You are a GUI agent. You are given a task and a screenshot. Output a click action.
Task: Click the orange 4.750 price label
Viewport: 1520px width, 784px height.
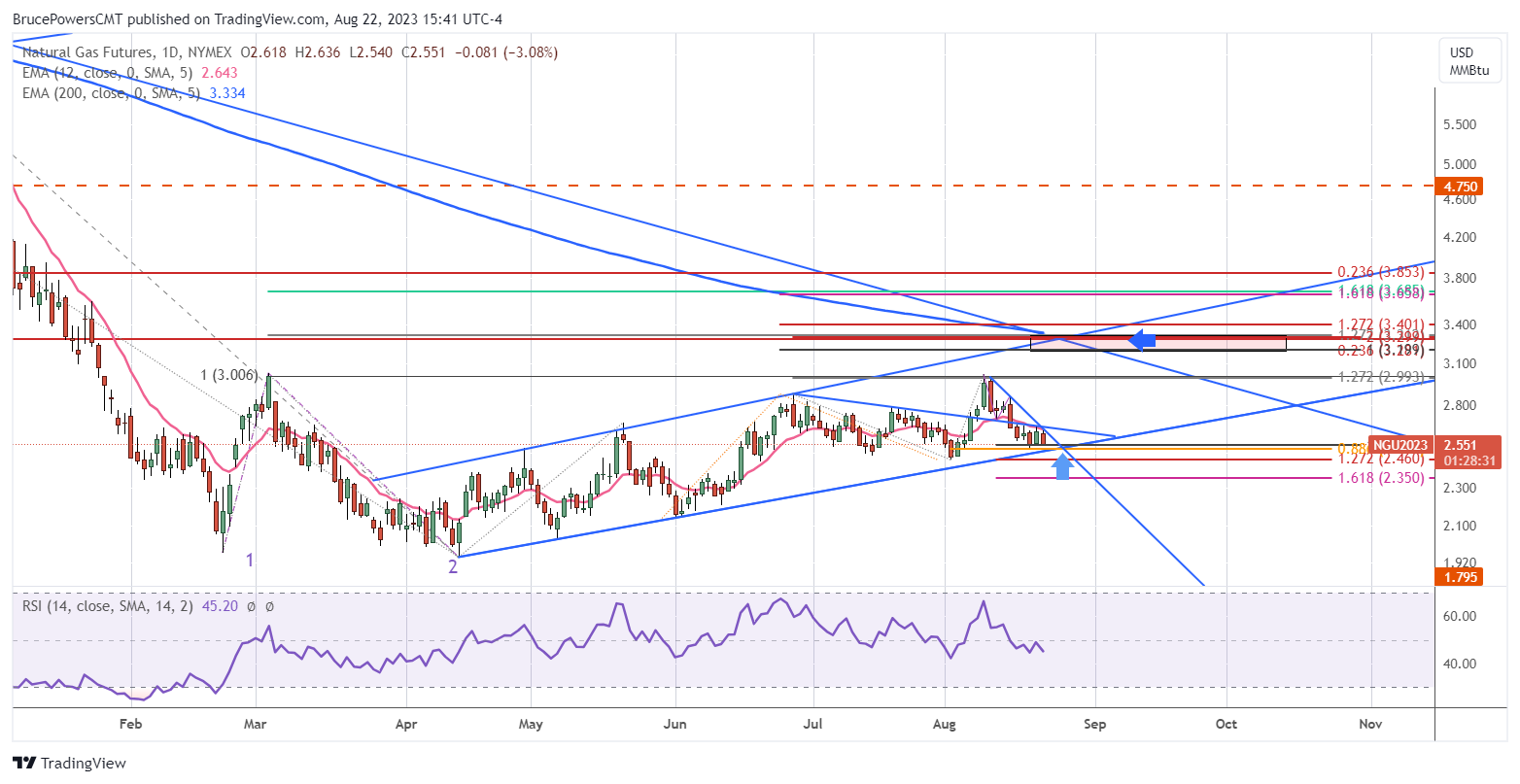pyautogui.click(x=1460, y=185)
